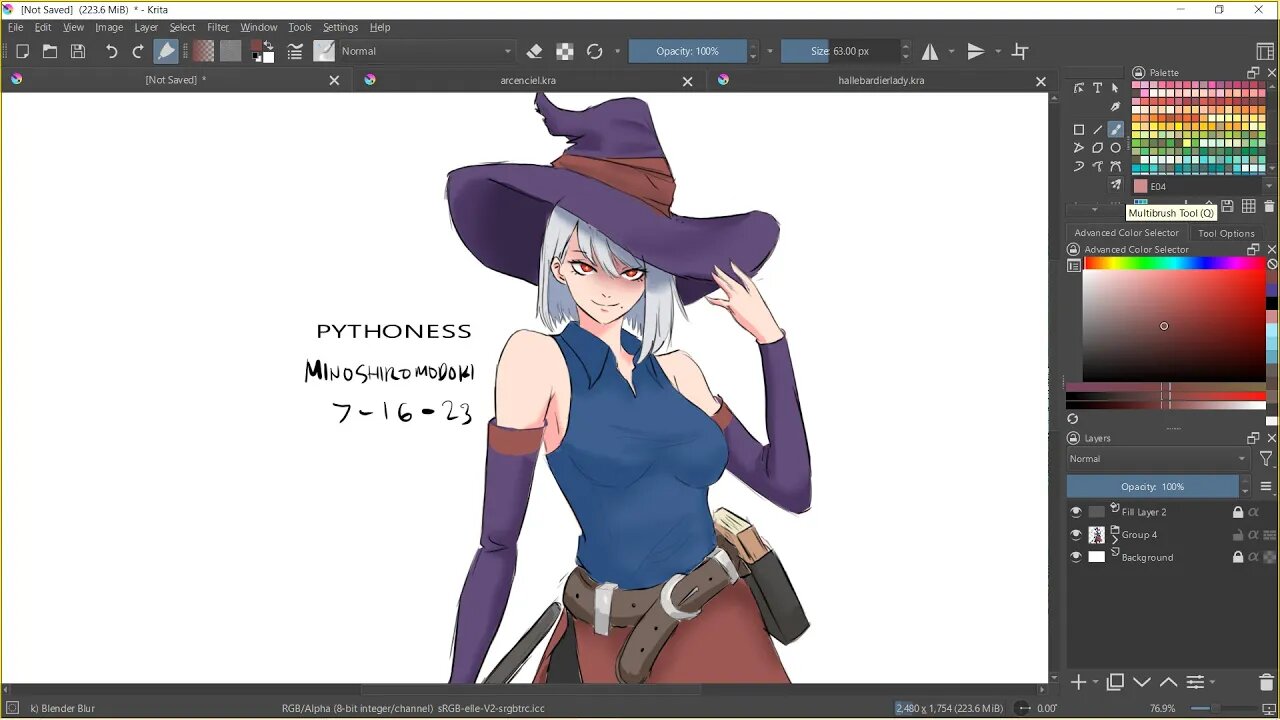Open the workspace chooser icon

1265,51
